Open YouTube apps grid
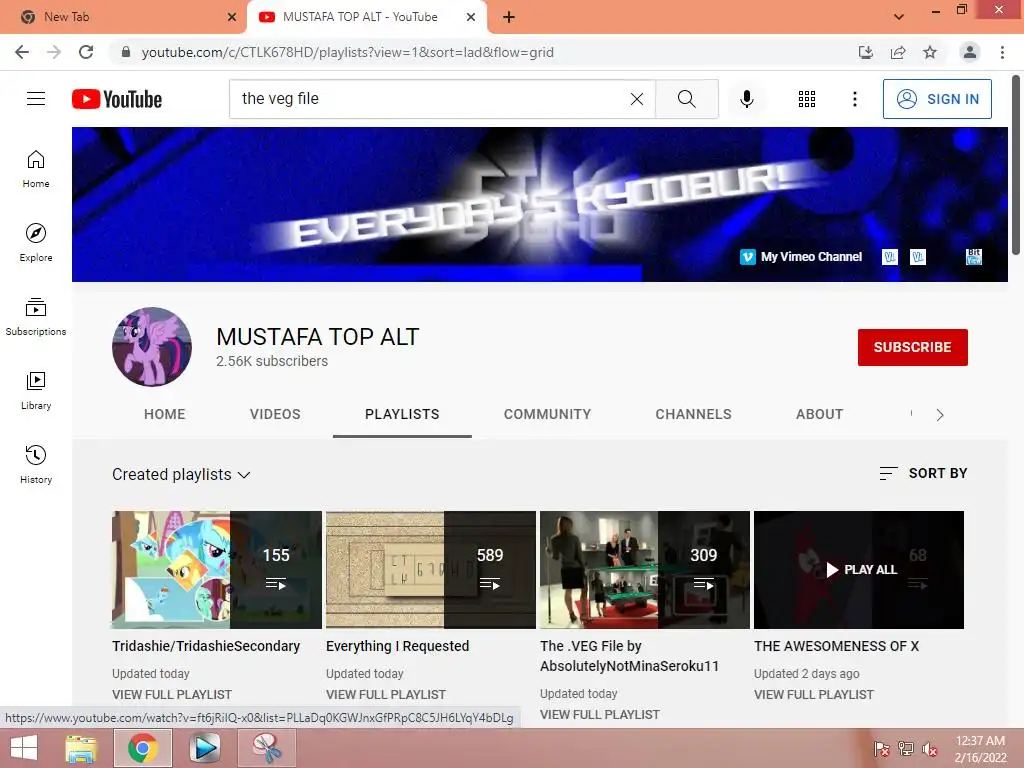This screenshot has width=1024, height=768. [x=807, y=99]
